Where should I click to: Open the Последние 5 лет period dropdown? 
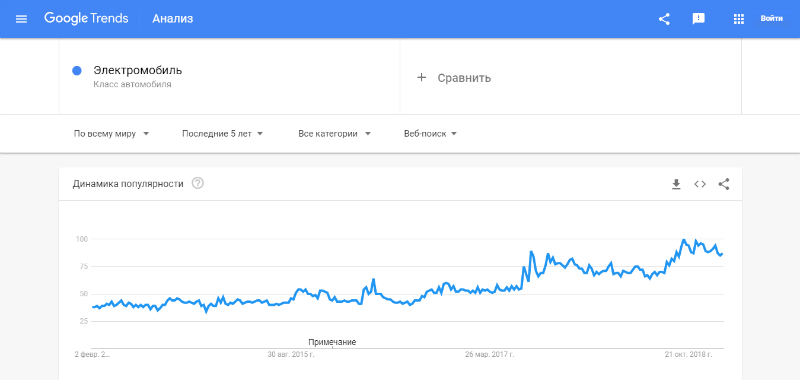(x=222, y=134)
